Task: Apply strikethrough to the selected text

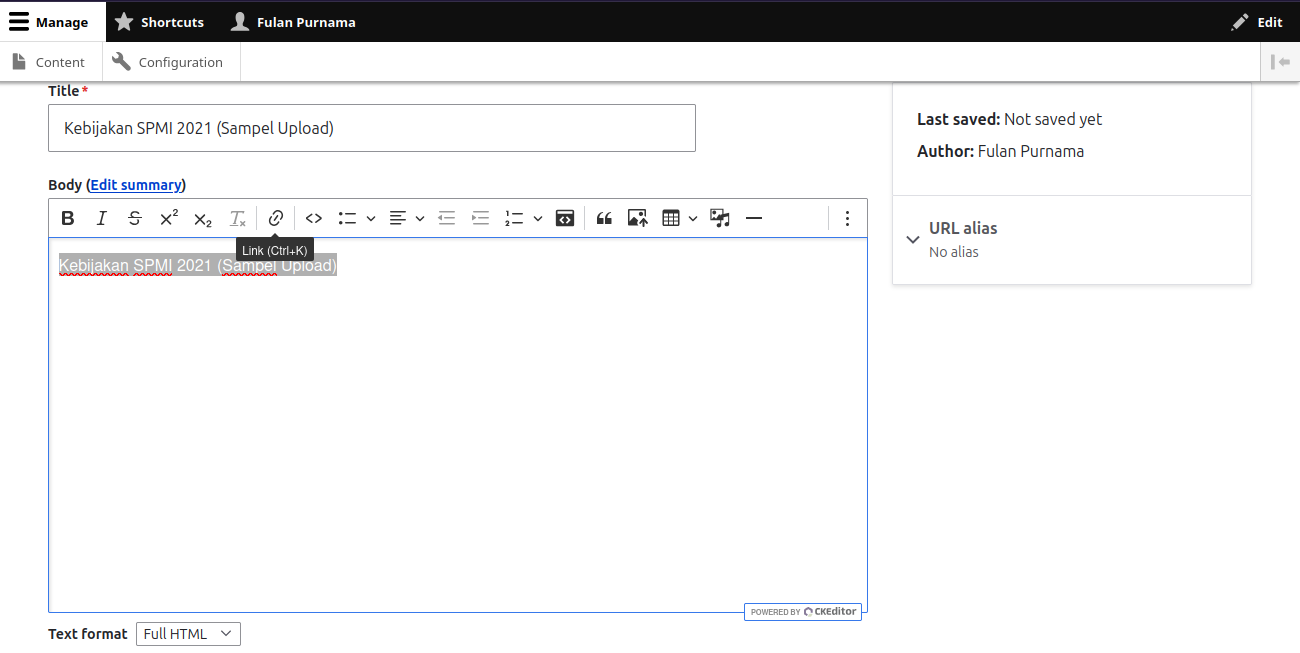Action: click(x=135, y=218)
